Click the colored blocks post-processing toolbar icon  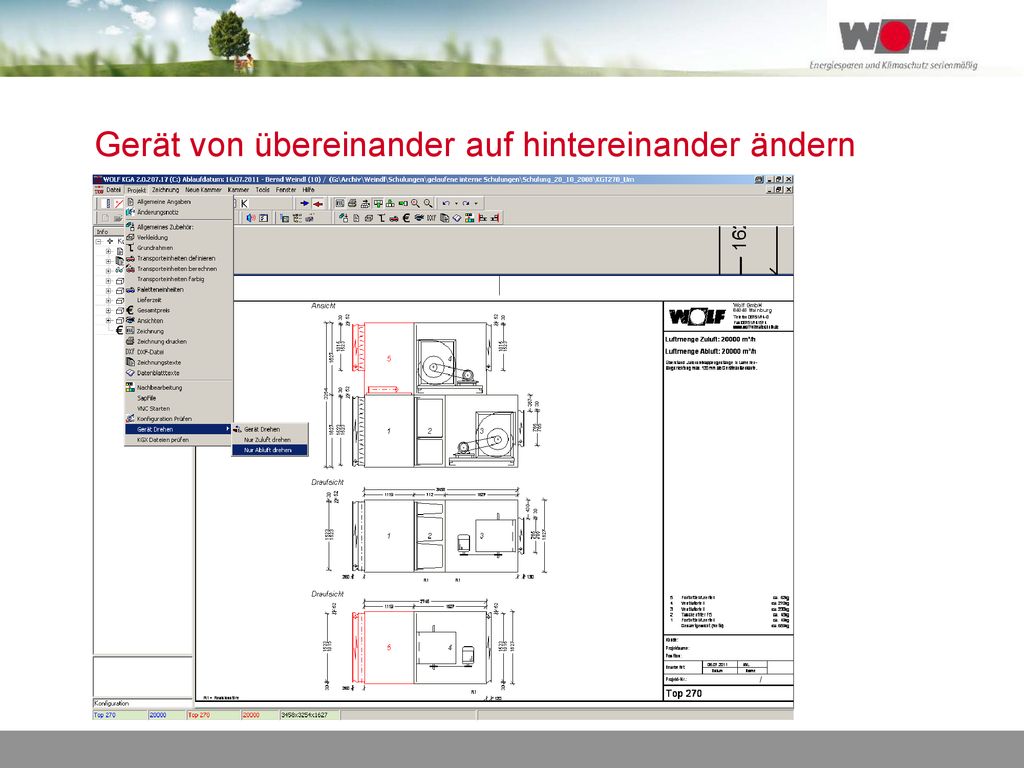point(469,218)
